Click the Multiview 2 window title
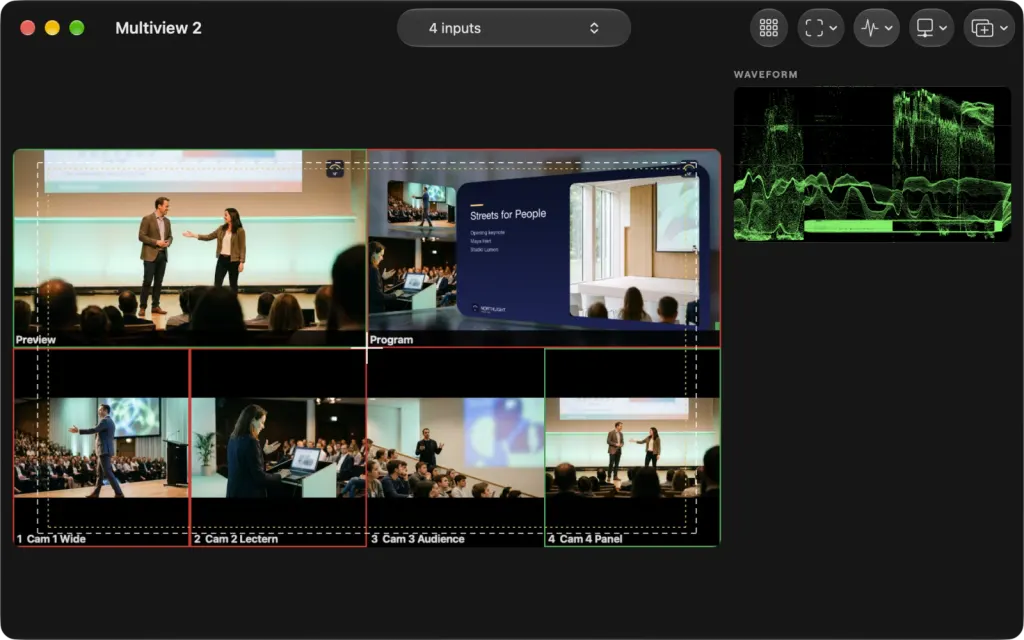The image size is (1024, 640). (x=159, y=28)
